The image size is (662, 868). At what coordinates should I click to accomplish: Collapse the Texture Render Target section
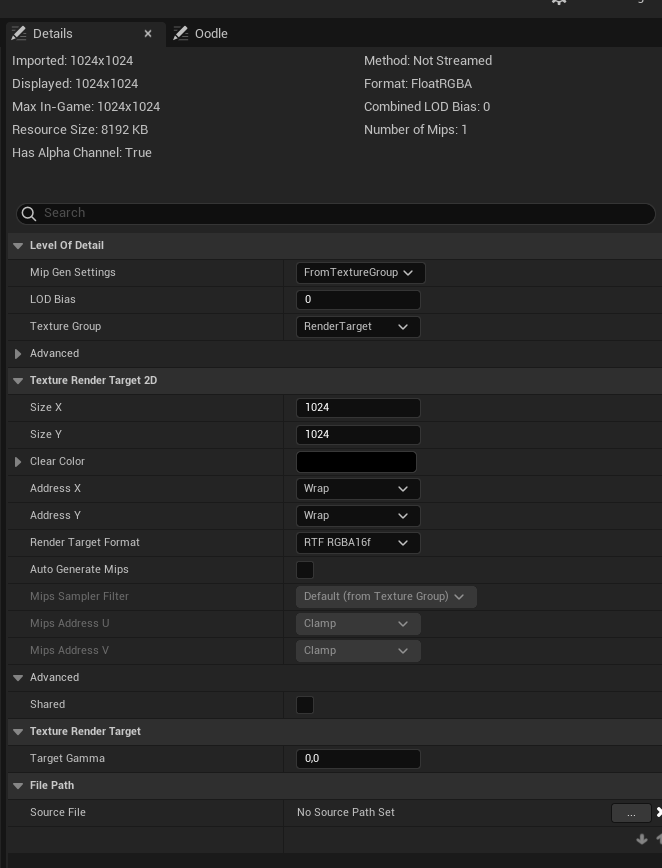[x=18, y=732]
